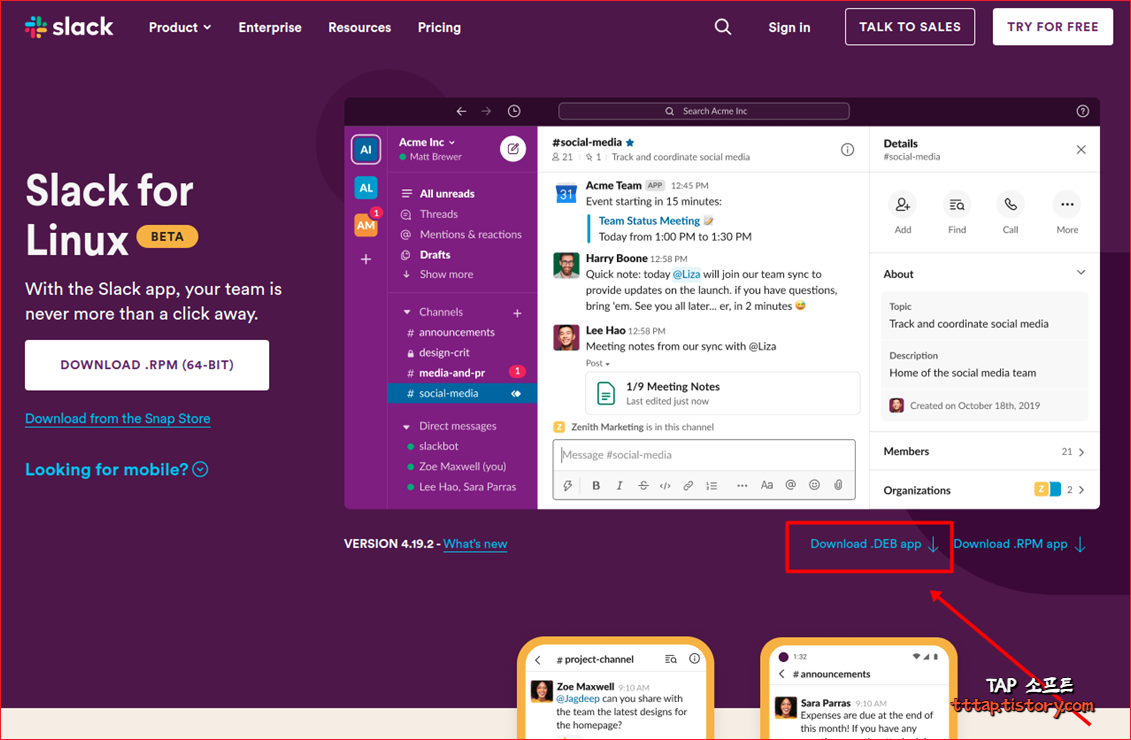Collapse the Direct messages section
Screen dimensions: 1131x740
407,426
